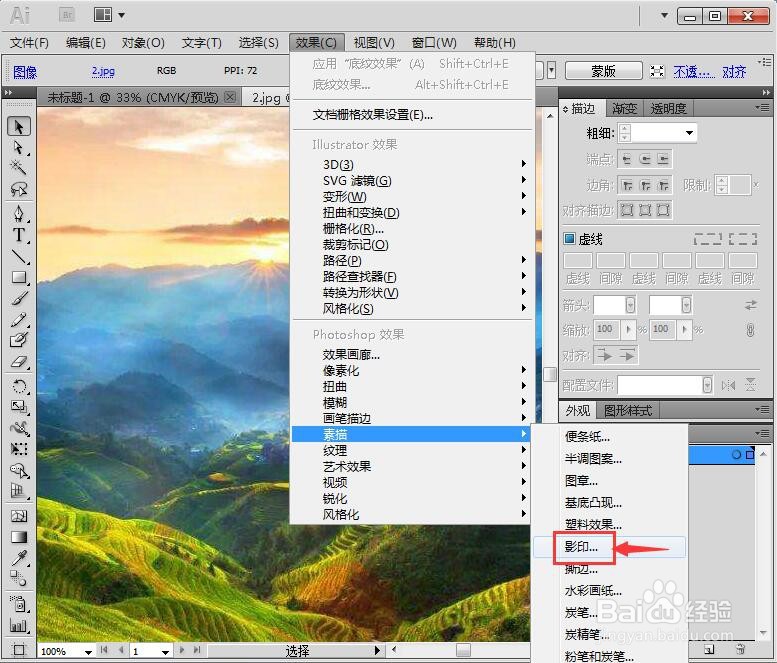This screenshot has width=777, height=663.
Task: Choose the first 边角 corner join button
Action: tap(627, 185)
